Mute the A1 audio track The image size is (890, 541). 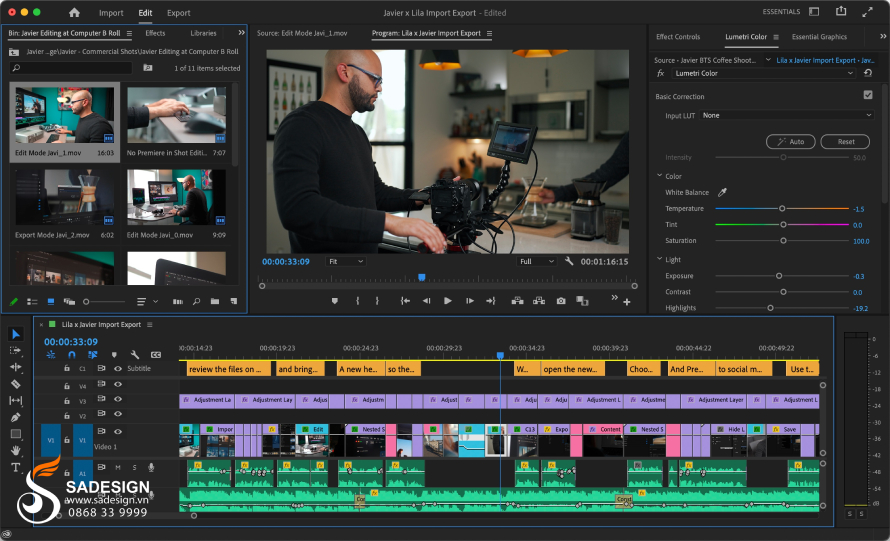point(118,467)
